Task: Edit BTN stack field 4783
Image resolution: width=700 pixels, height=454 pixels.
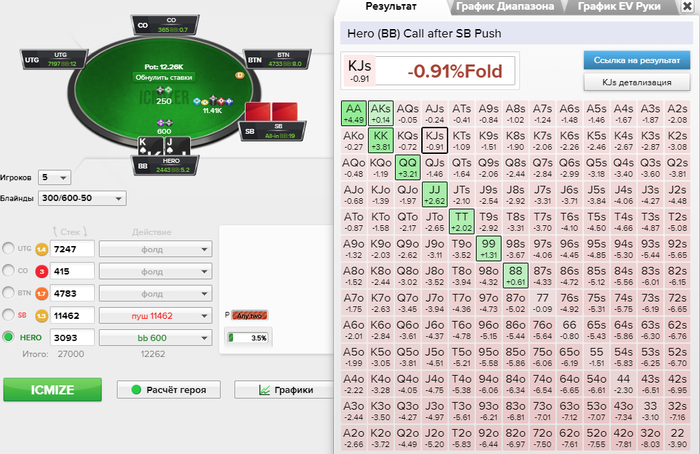Action: coord(72,294)
